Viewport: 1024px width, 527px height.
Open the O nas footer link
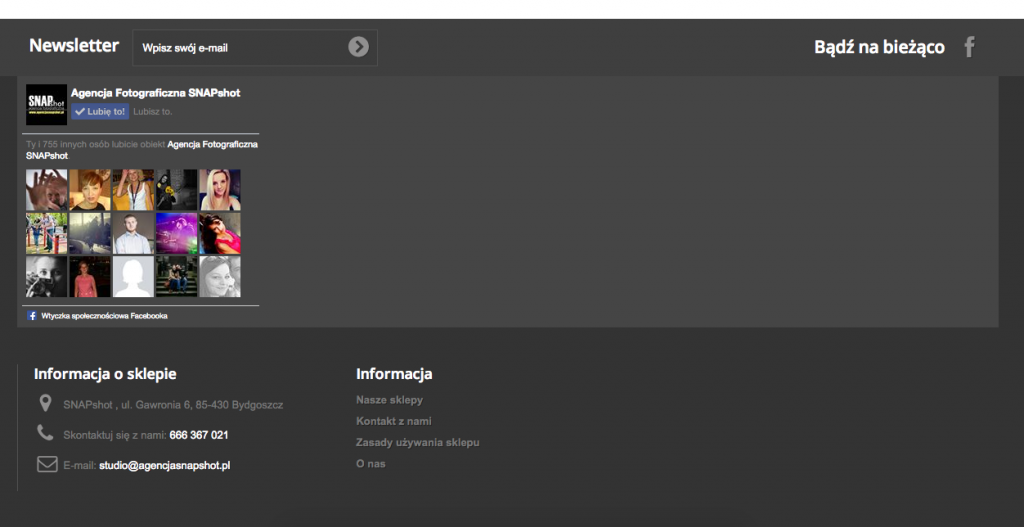tap(370, 463)
